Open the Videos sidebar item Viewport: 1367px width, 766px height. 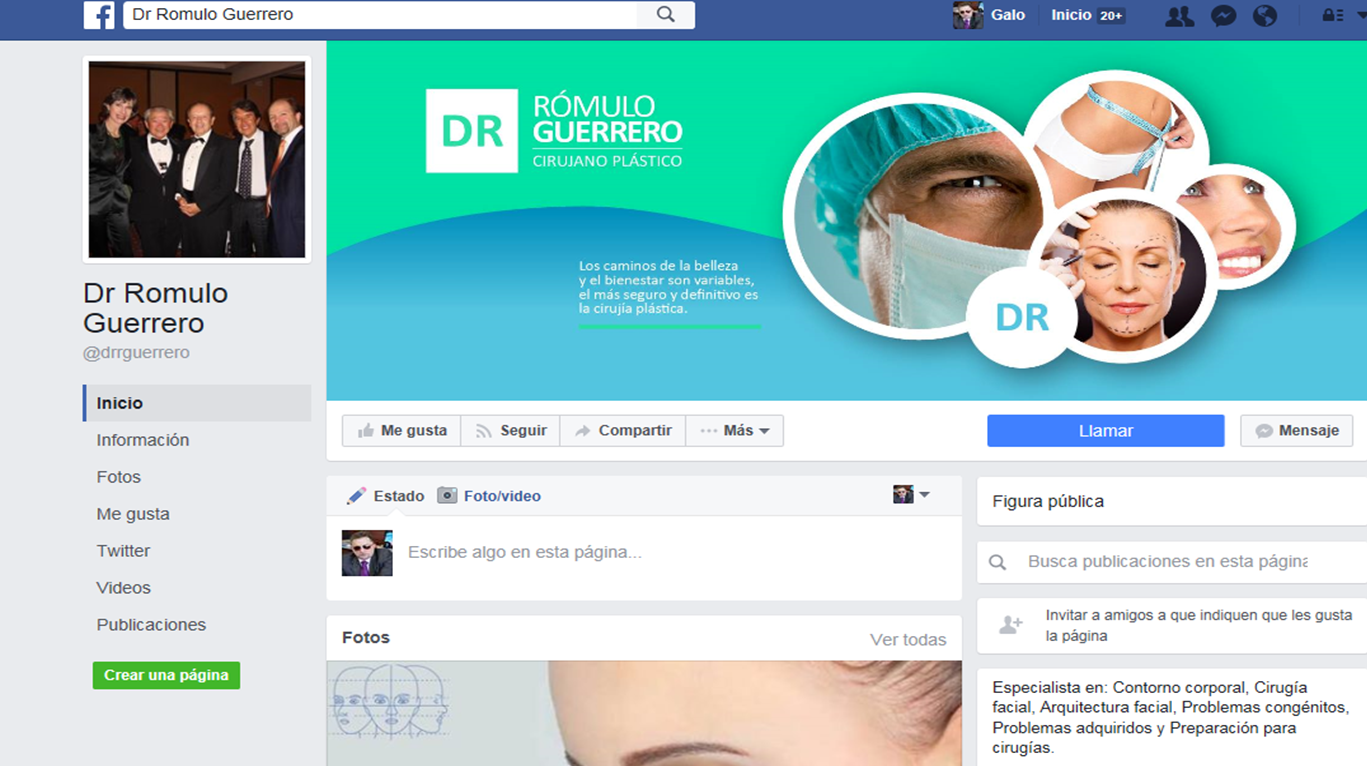(x=123, y=588)
